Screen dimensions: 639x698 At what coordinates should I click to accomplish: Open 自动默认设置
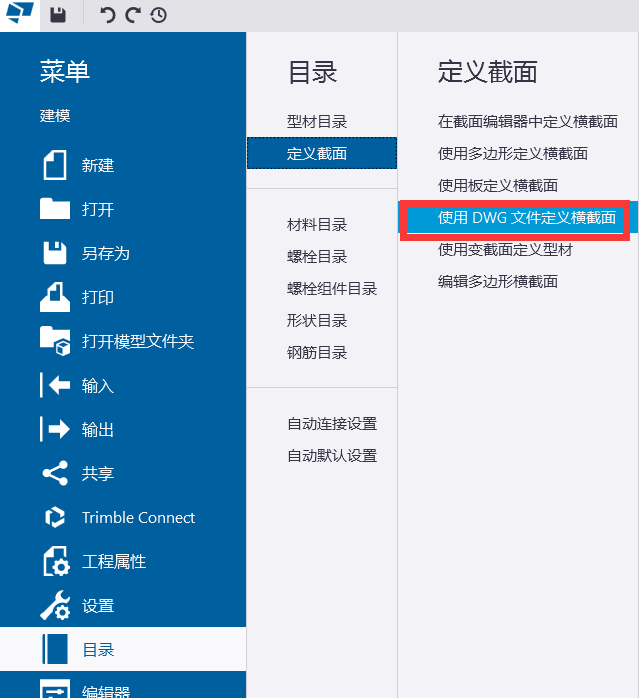click(x=332, y=455)
